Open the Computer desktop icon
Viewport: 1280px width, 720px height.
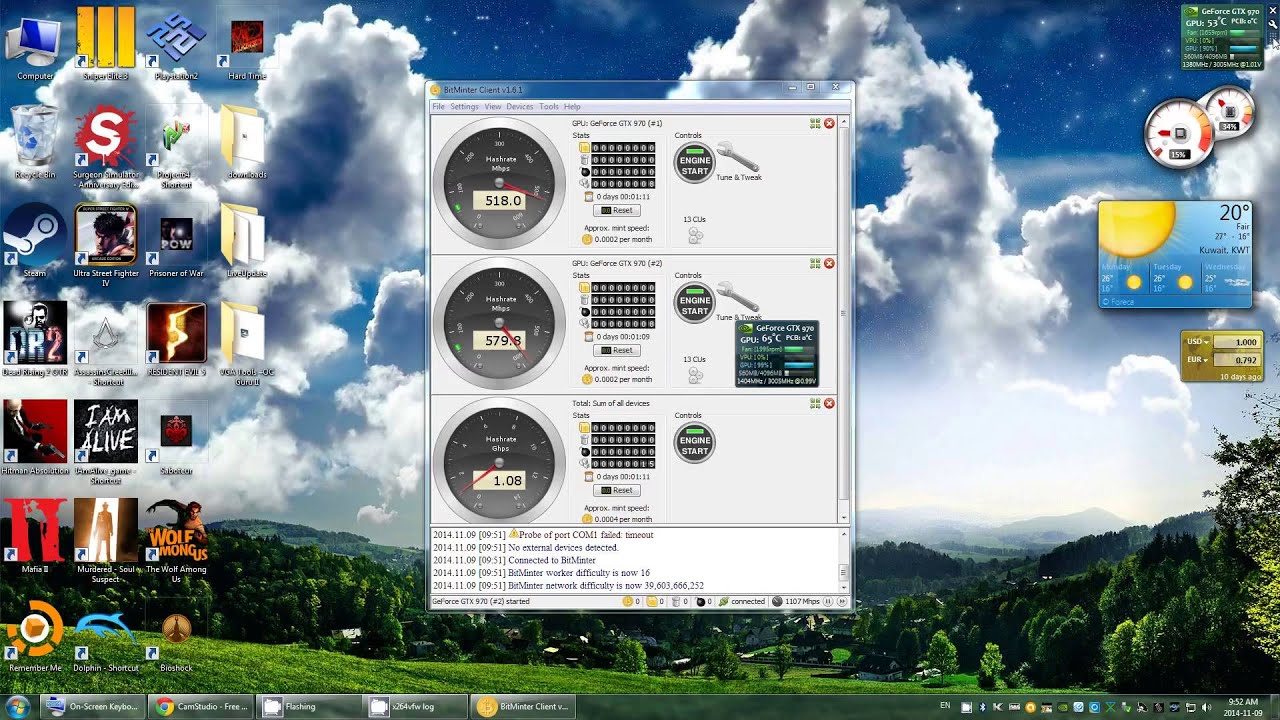[35, 46]
